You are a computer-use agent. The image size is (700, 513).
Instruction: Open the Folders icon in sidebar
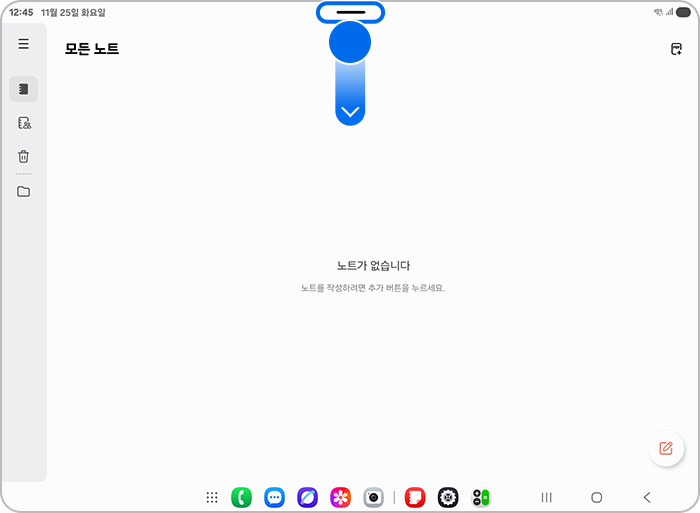coord(24,192)
